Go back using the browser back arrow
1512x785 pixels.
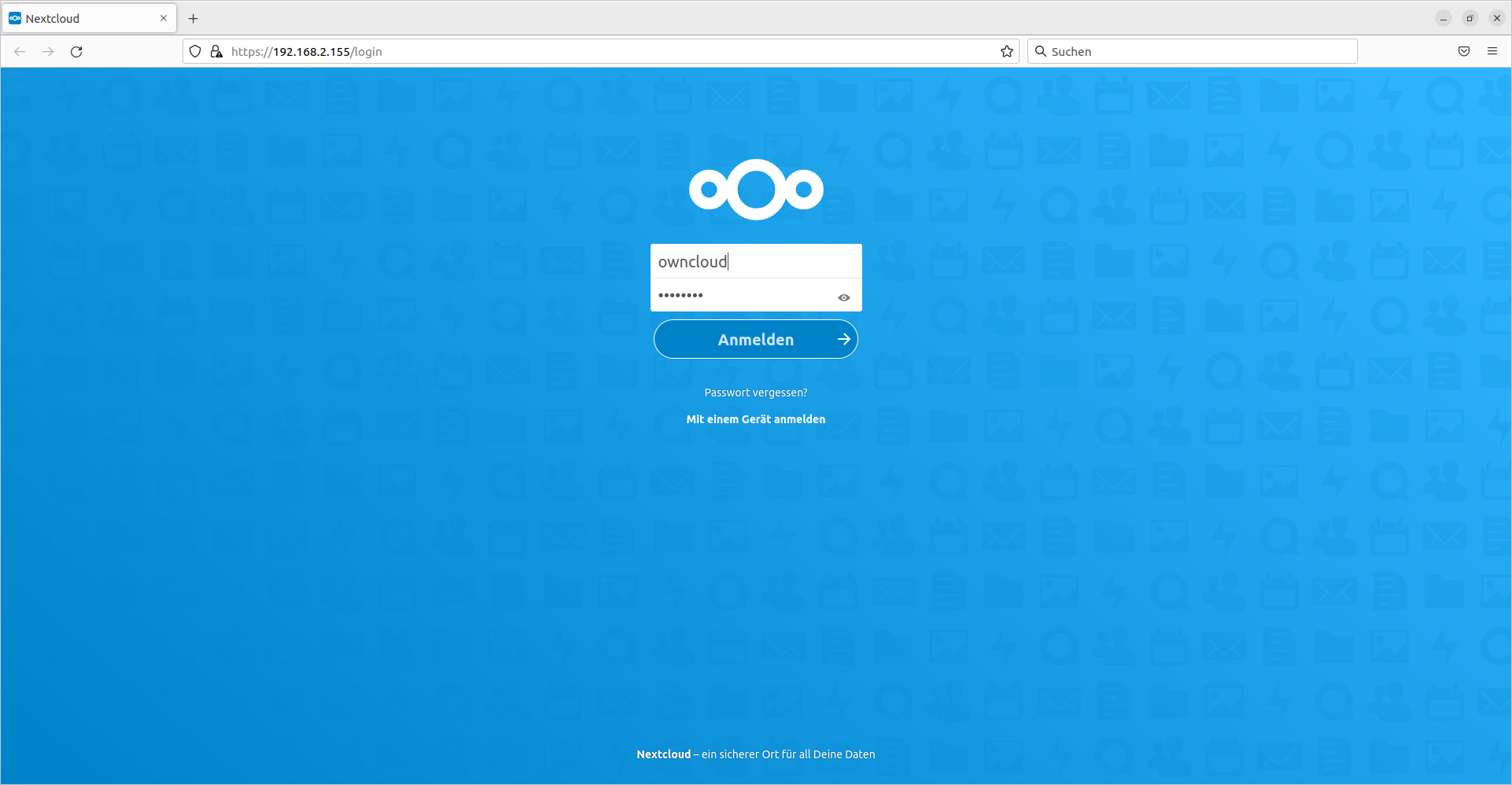pos(20,52)
